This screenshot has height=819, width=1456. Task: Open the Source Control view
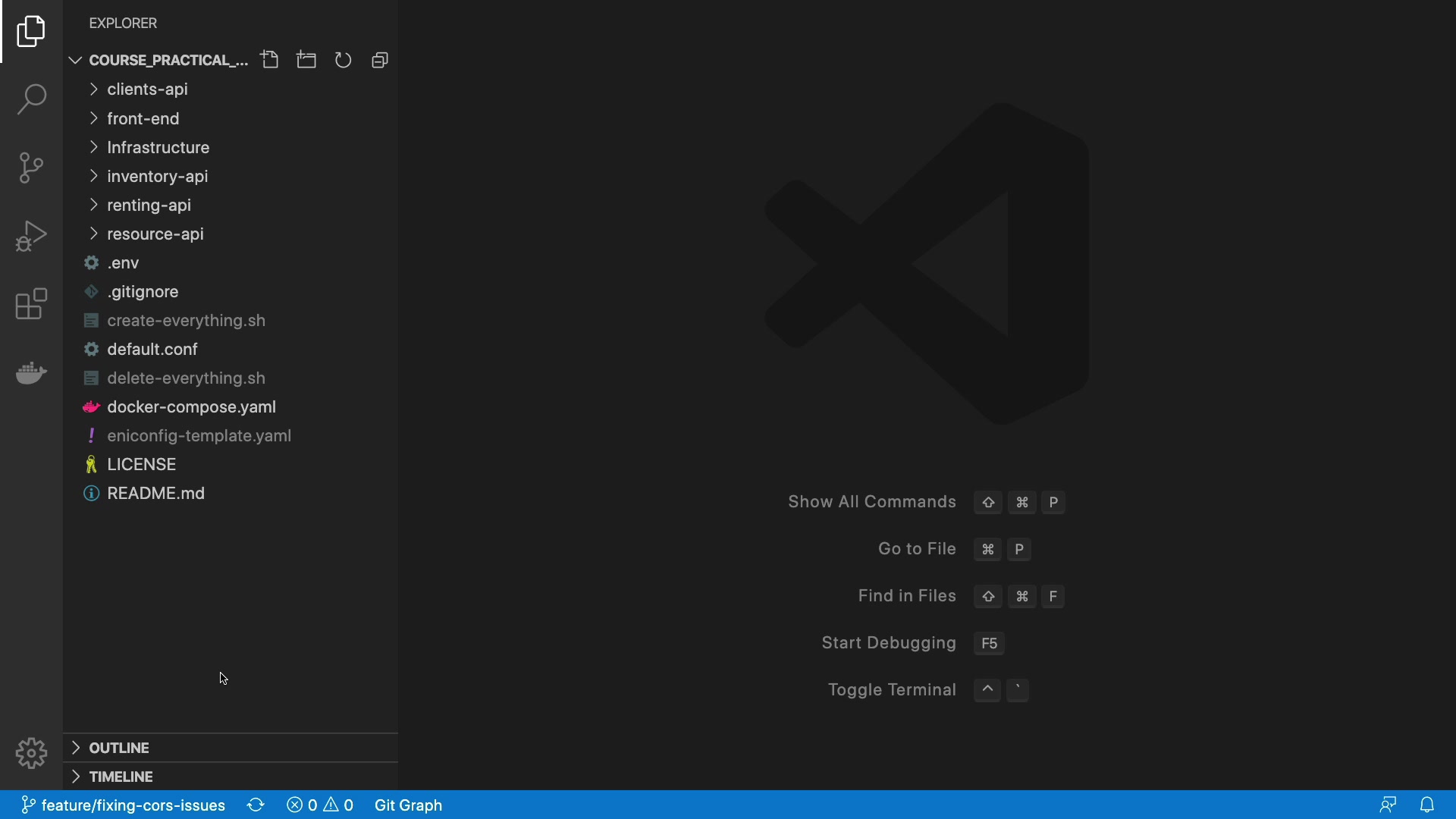pos(31,168)
